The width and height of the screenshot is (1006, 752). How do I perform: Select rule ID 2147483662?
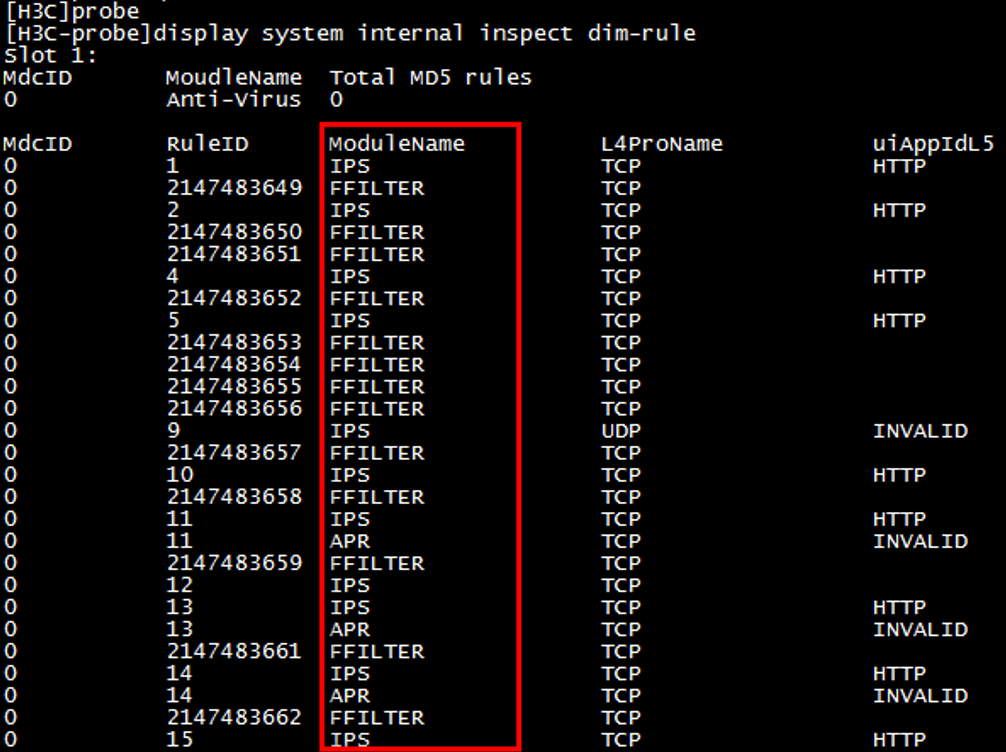[234, 717]
